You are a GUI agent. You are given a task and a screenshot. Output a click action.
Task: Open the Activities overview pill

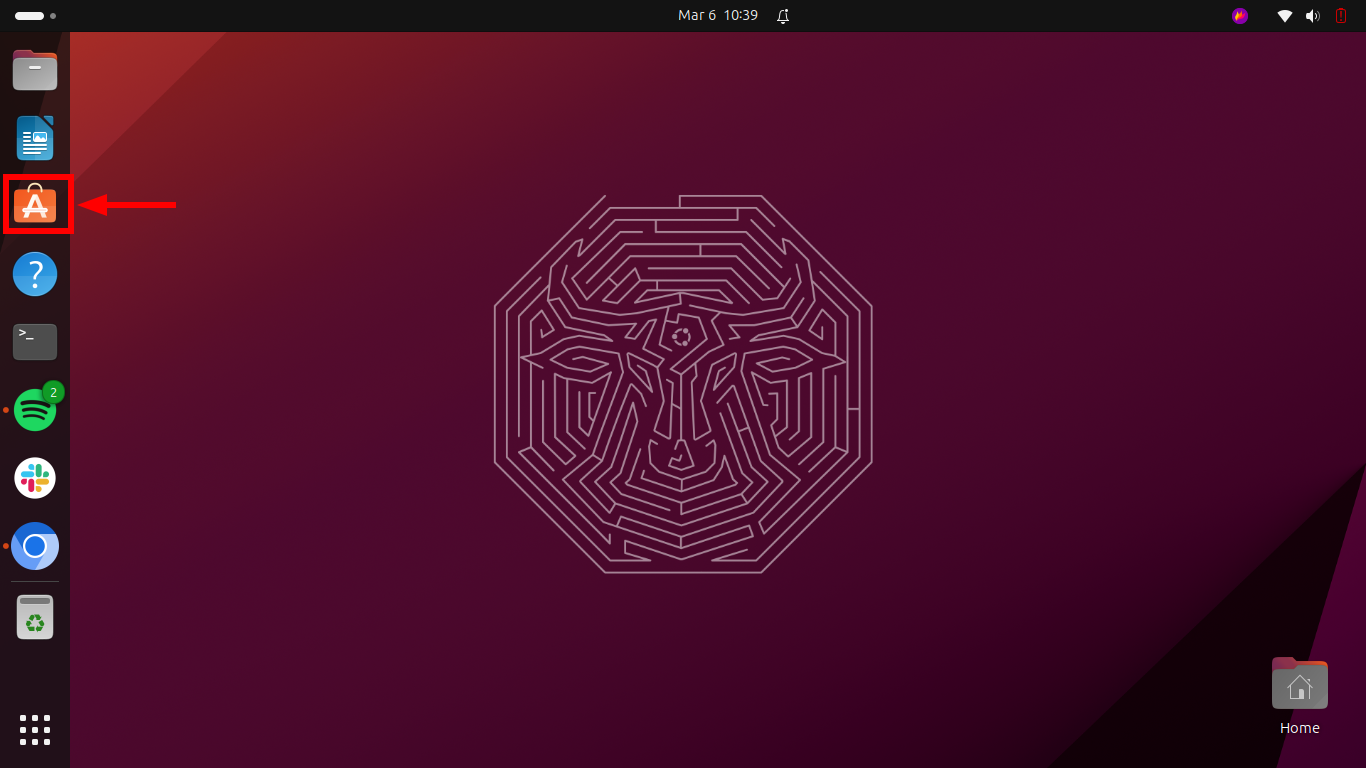35,16
